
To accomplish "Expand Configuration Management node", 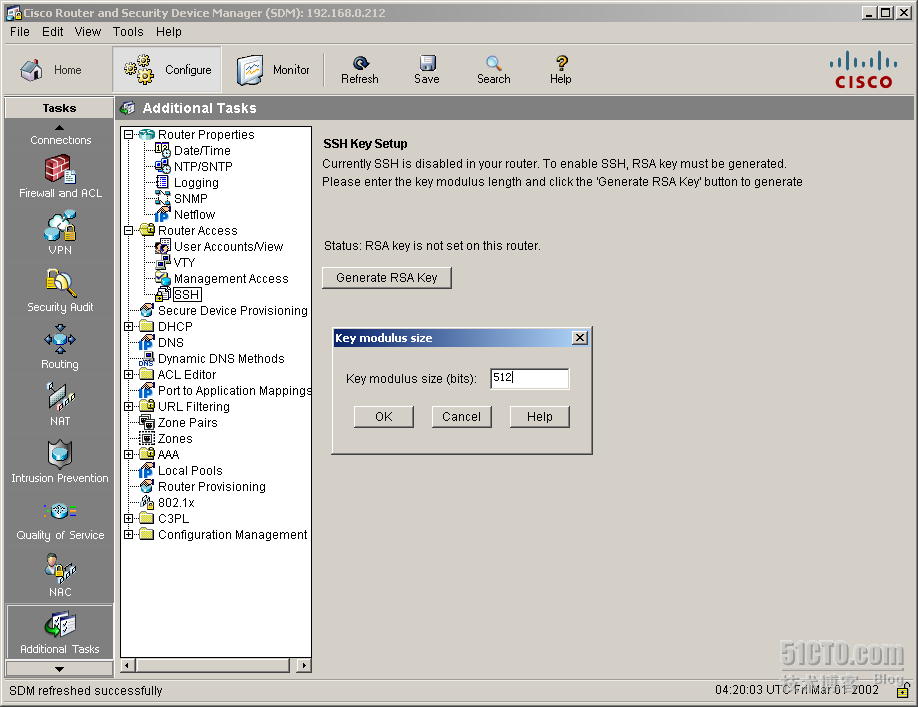I will click(x=129, y=534).
